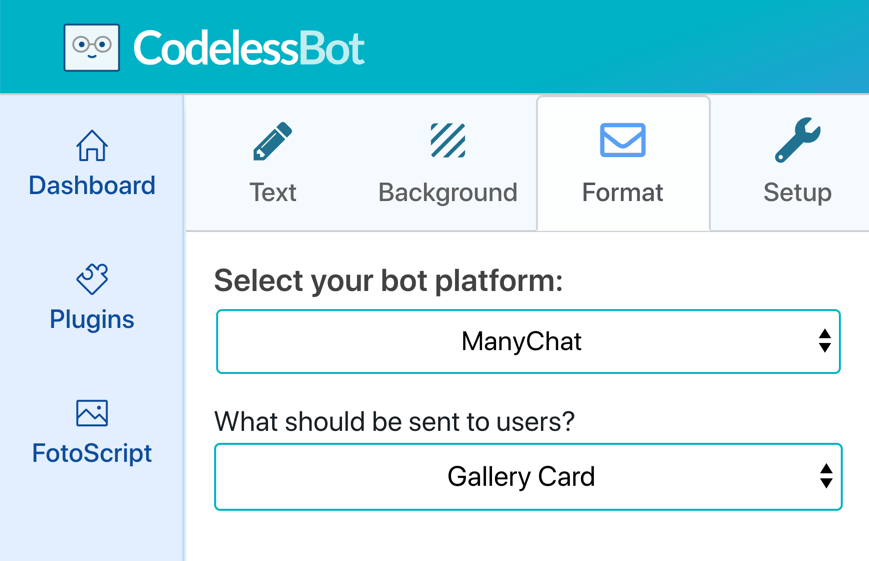Open the ManyChat bot platform dropdown

tap(528, 341)
